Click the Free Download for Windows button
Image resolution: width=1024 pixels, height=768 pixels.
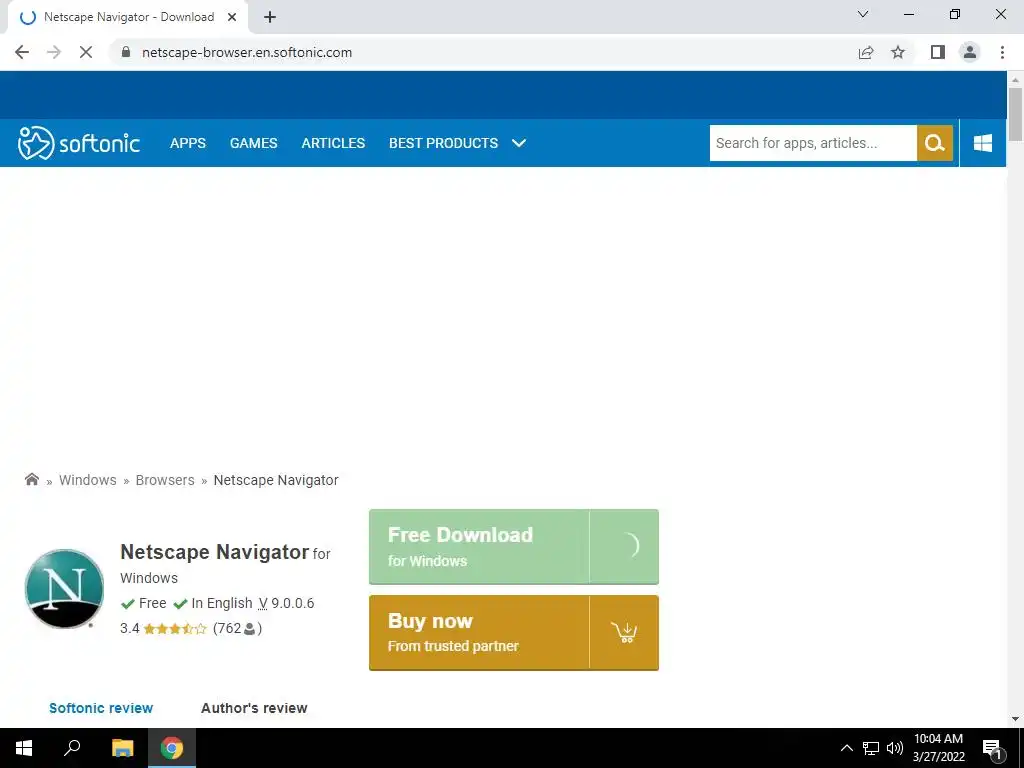pos(513,547)
